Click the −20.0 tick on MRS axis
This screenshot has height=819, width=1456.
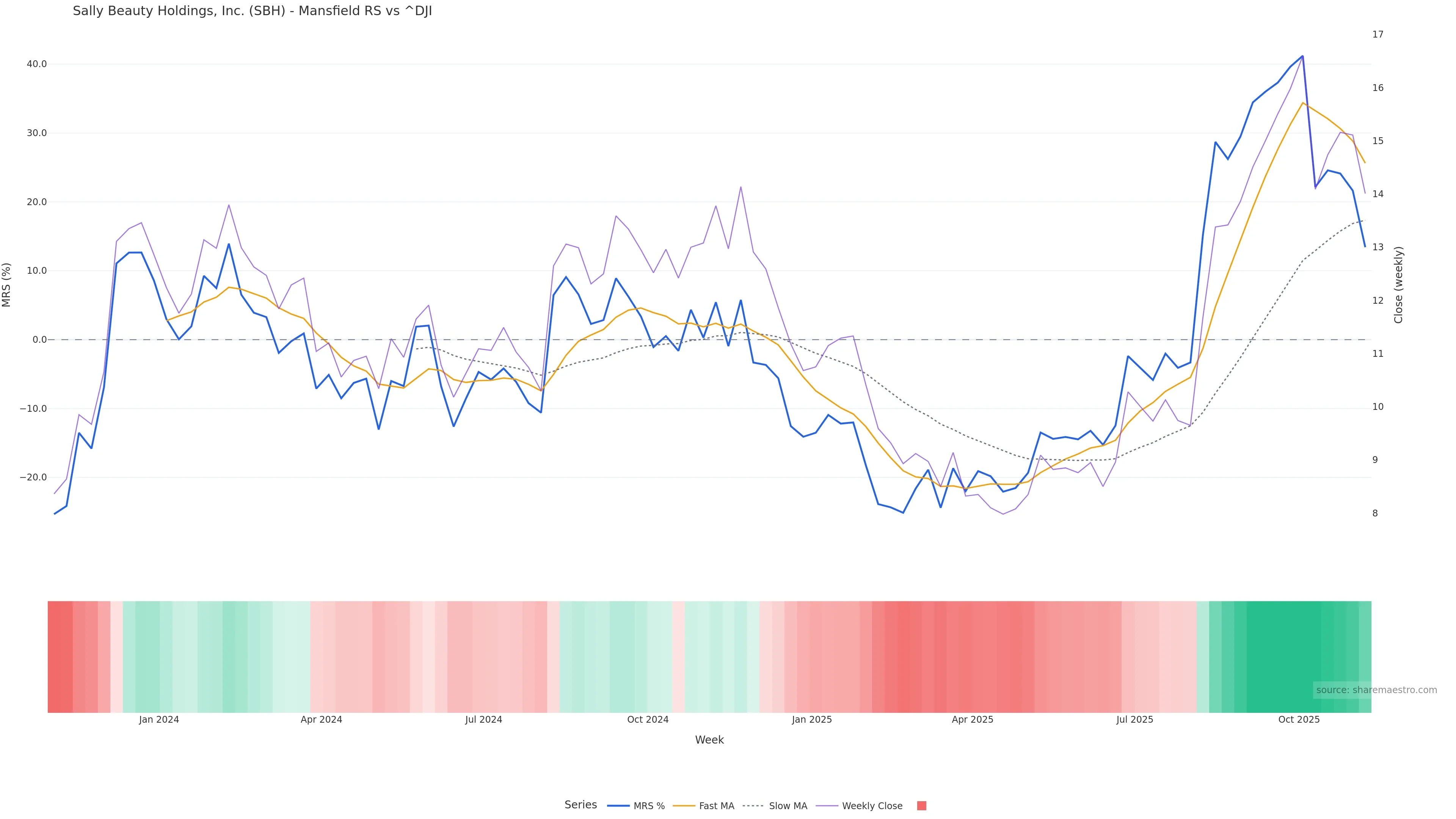click(33, 478)
